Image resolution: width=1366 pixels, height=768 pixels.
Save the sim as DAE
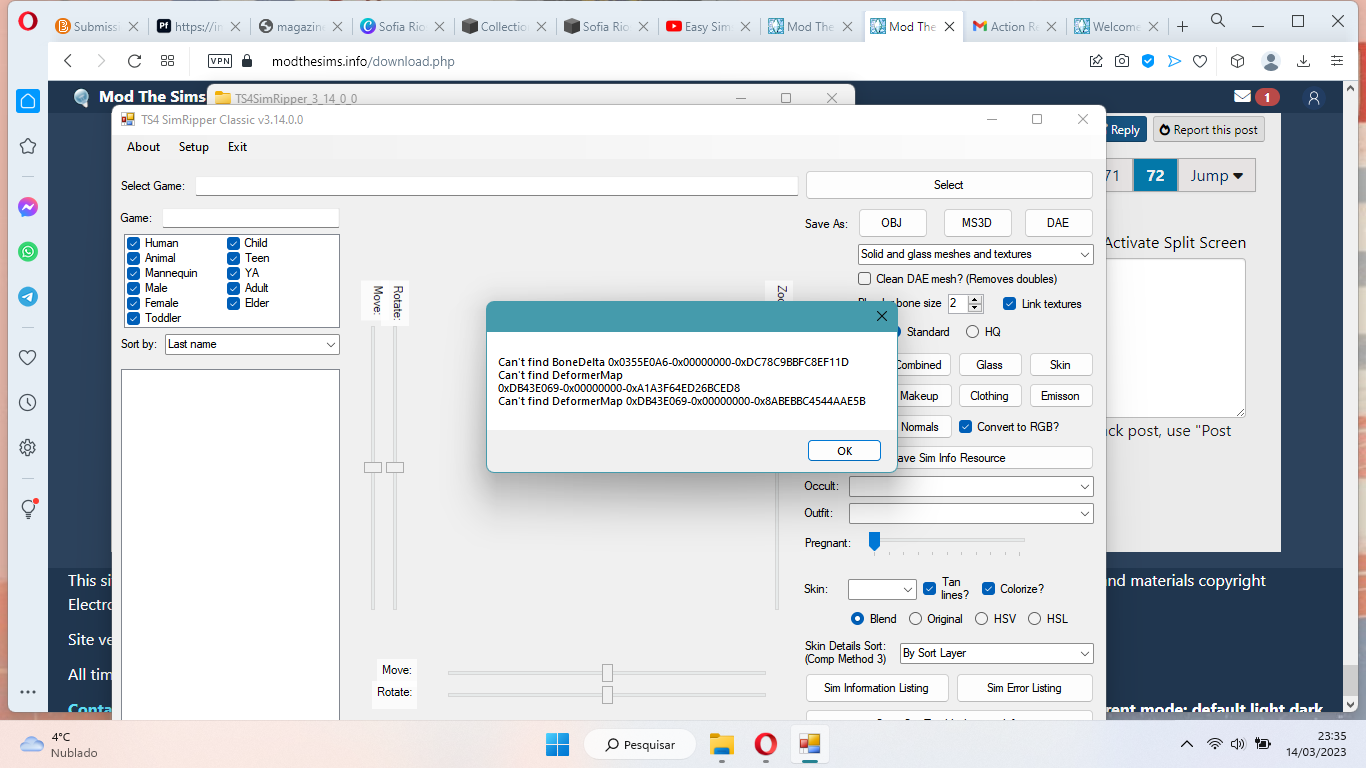(1057, 222)
